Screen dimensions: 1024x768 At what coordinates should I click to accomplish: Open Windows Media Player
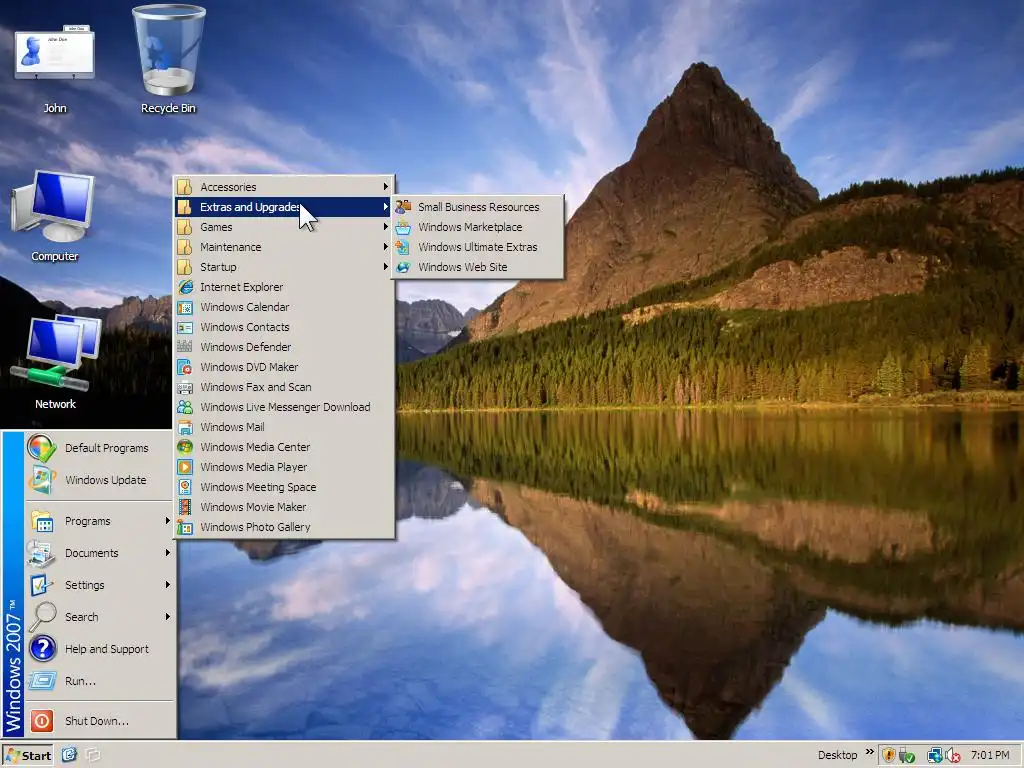coord(285,467)
